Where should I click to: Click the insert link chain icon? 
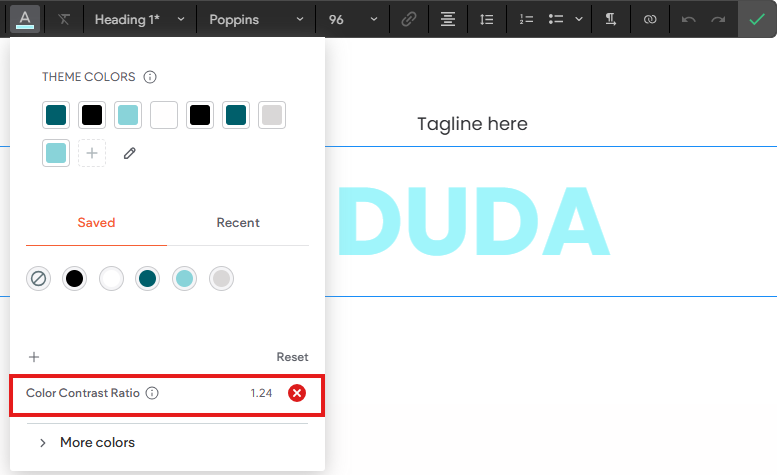pos(409,19)
